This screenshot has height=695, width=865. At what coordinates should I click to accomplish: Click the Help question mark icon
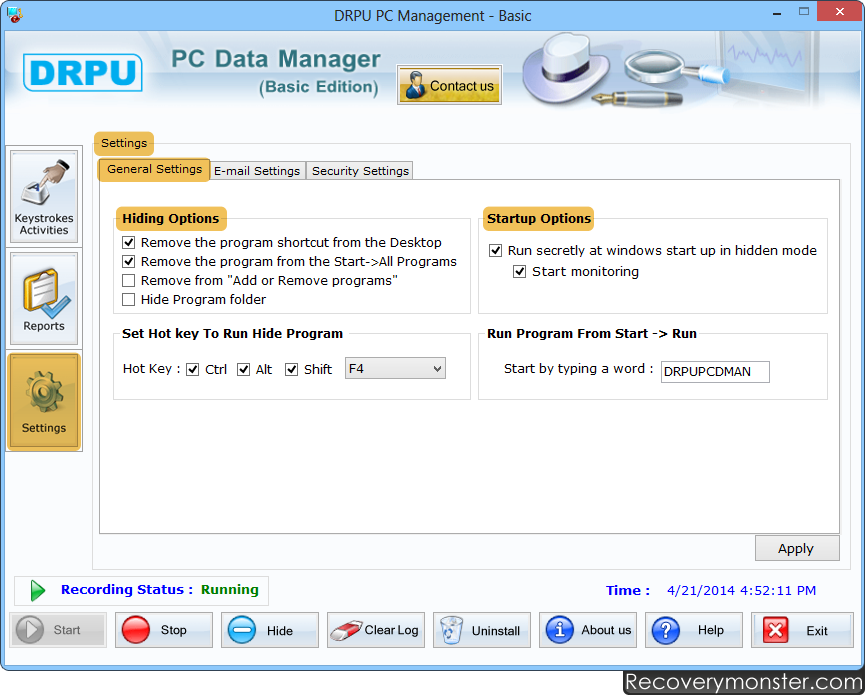click(665, 630)
